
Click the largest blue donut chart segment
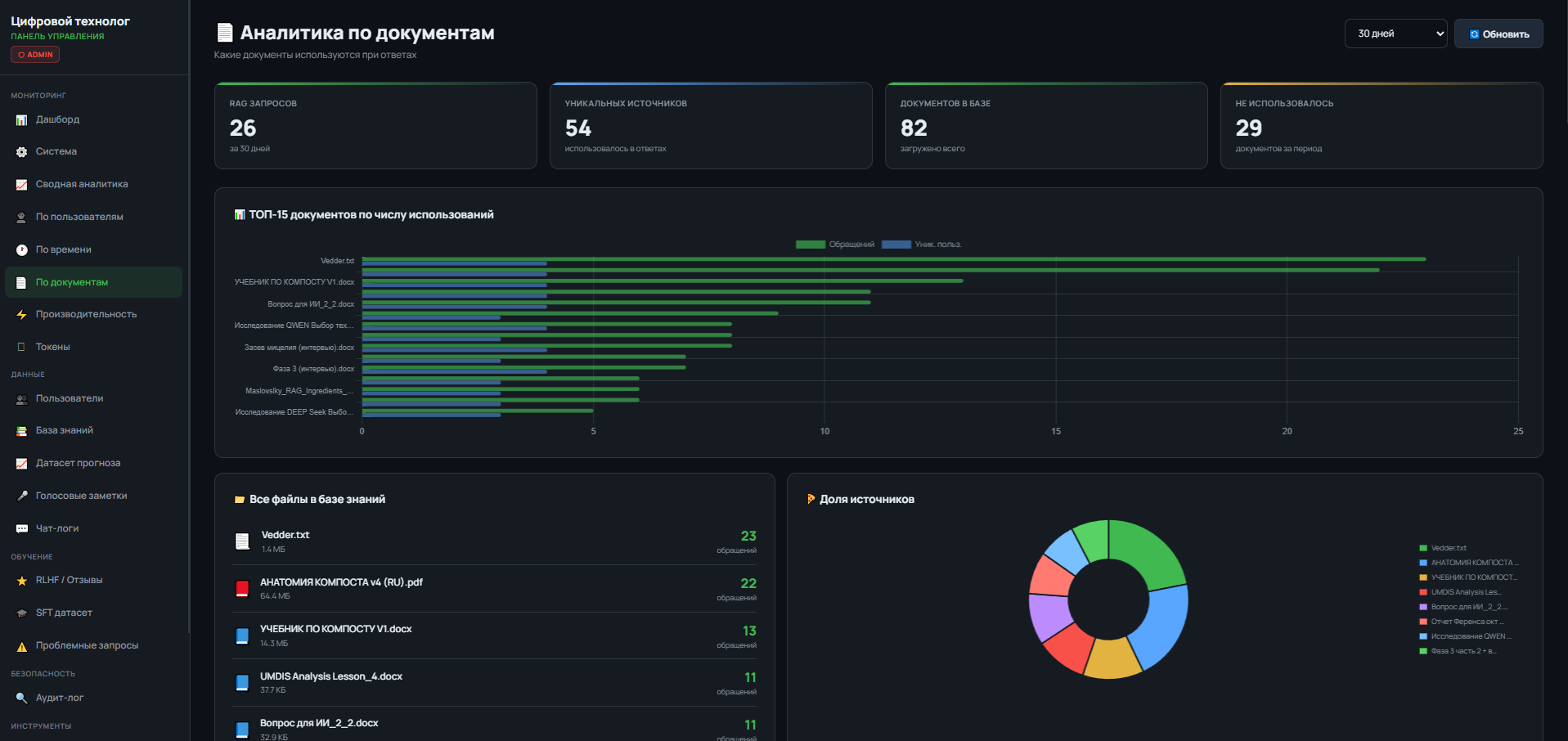(x=1161, y=627)
